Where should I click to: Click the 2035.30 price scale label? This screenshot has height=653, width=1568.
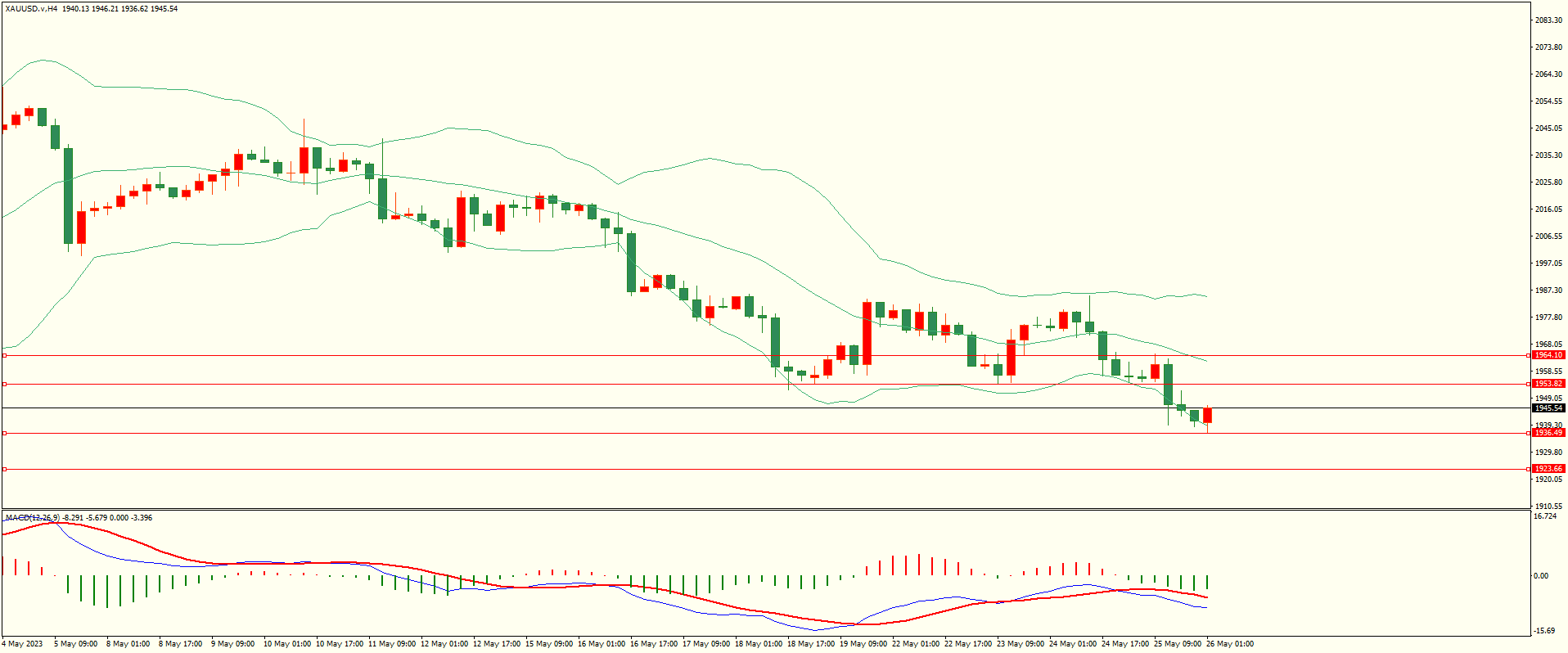click(1548, 155)
